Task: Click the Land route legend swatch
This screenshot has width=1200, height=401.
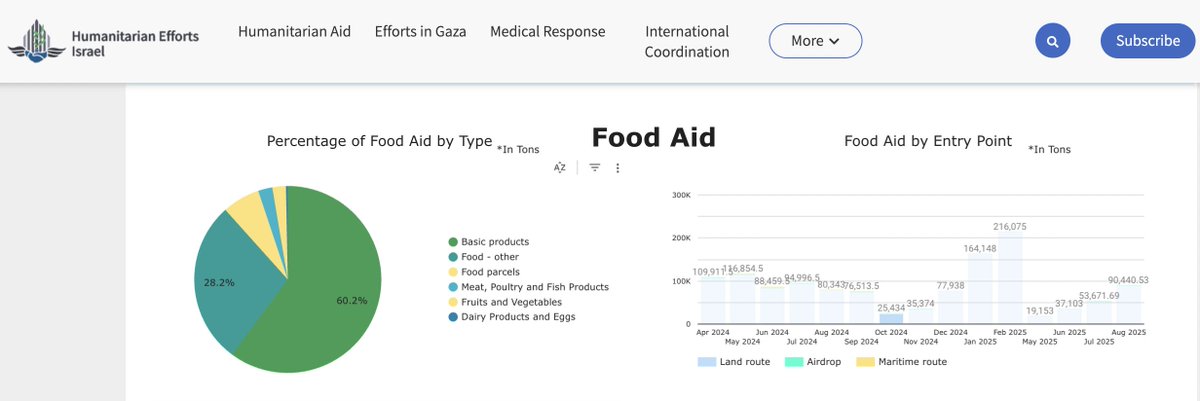Action: [x=707, y=361]
